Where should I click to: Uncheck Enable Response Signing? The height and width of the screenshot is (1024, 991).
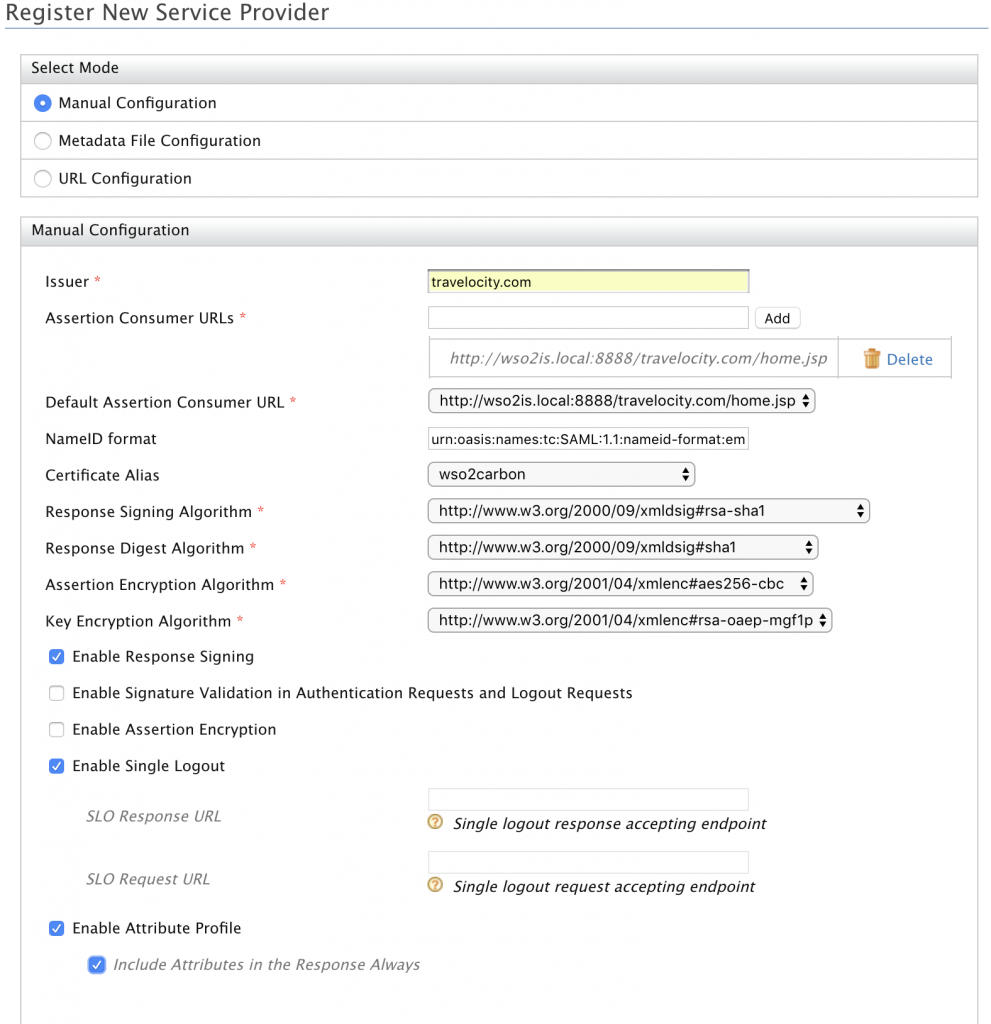[57, 657]
